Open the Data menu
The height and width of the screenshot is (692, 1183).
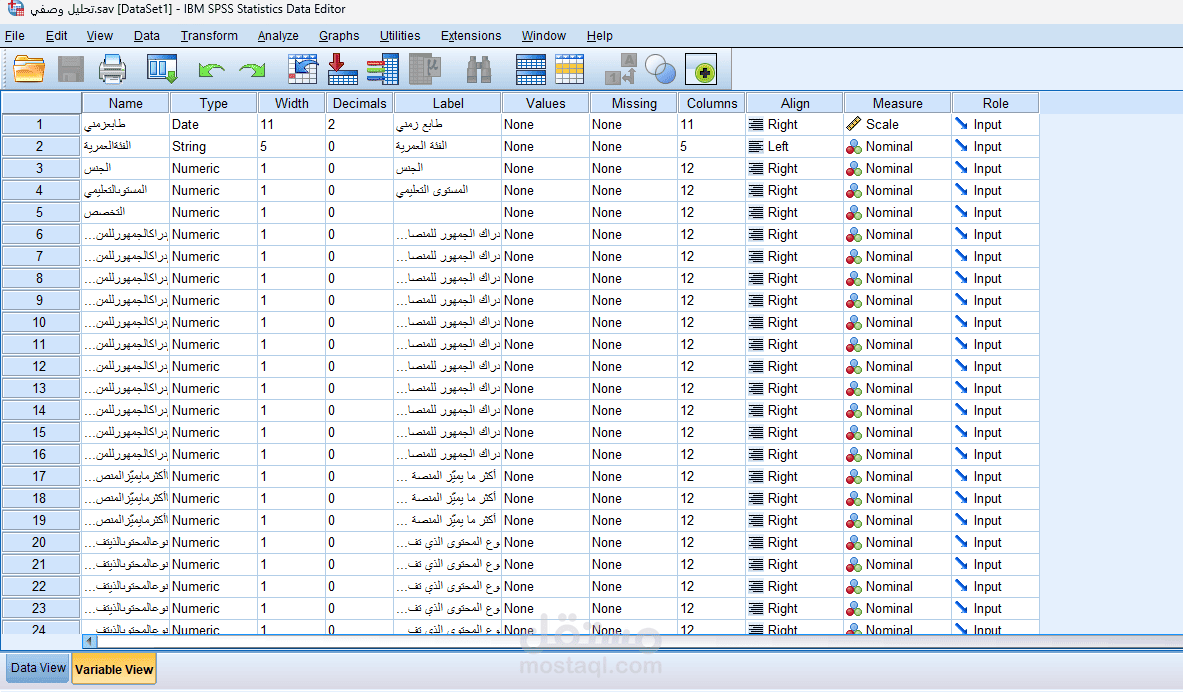146,35
